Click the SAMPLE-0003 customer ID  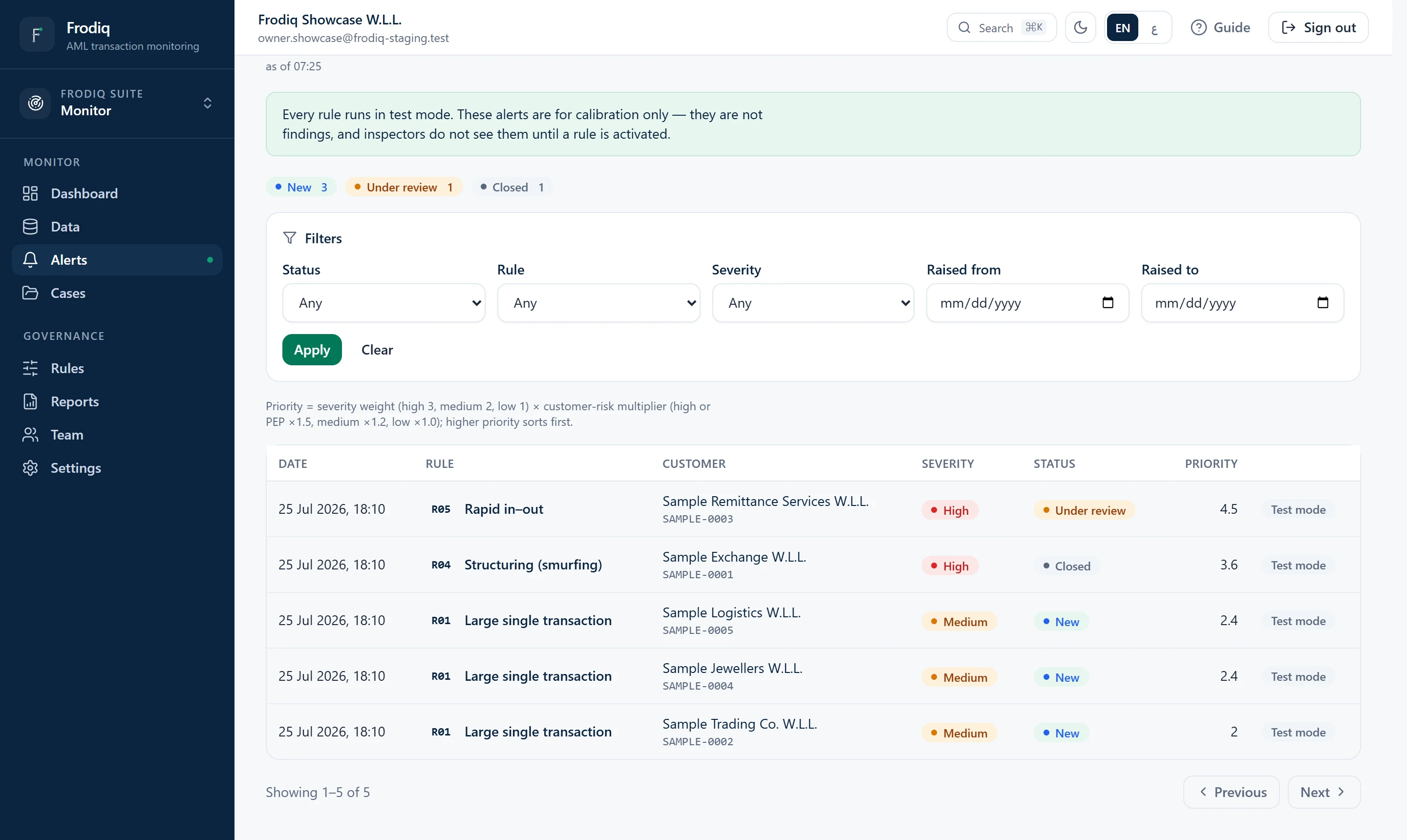tap(698, 519)
